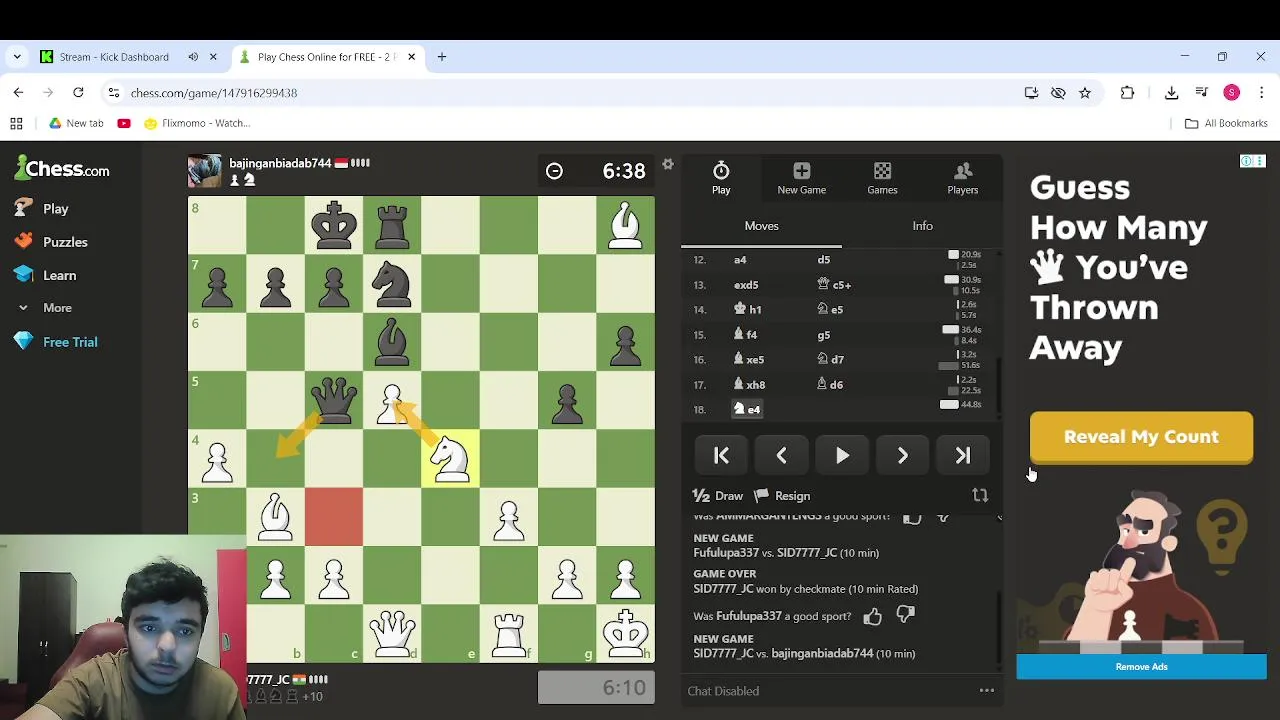The width and height of the screenshot is (1280, 720).
Task: Click Reveal My Count ad button
Action: coord(1141,437)
